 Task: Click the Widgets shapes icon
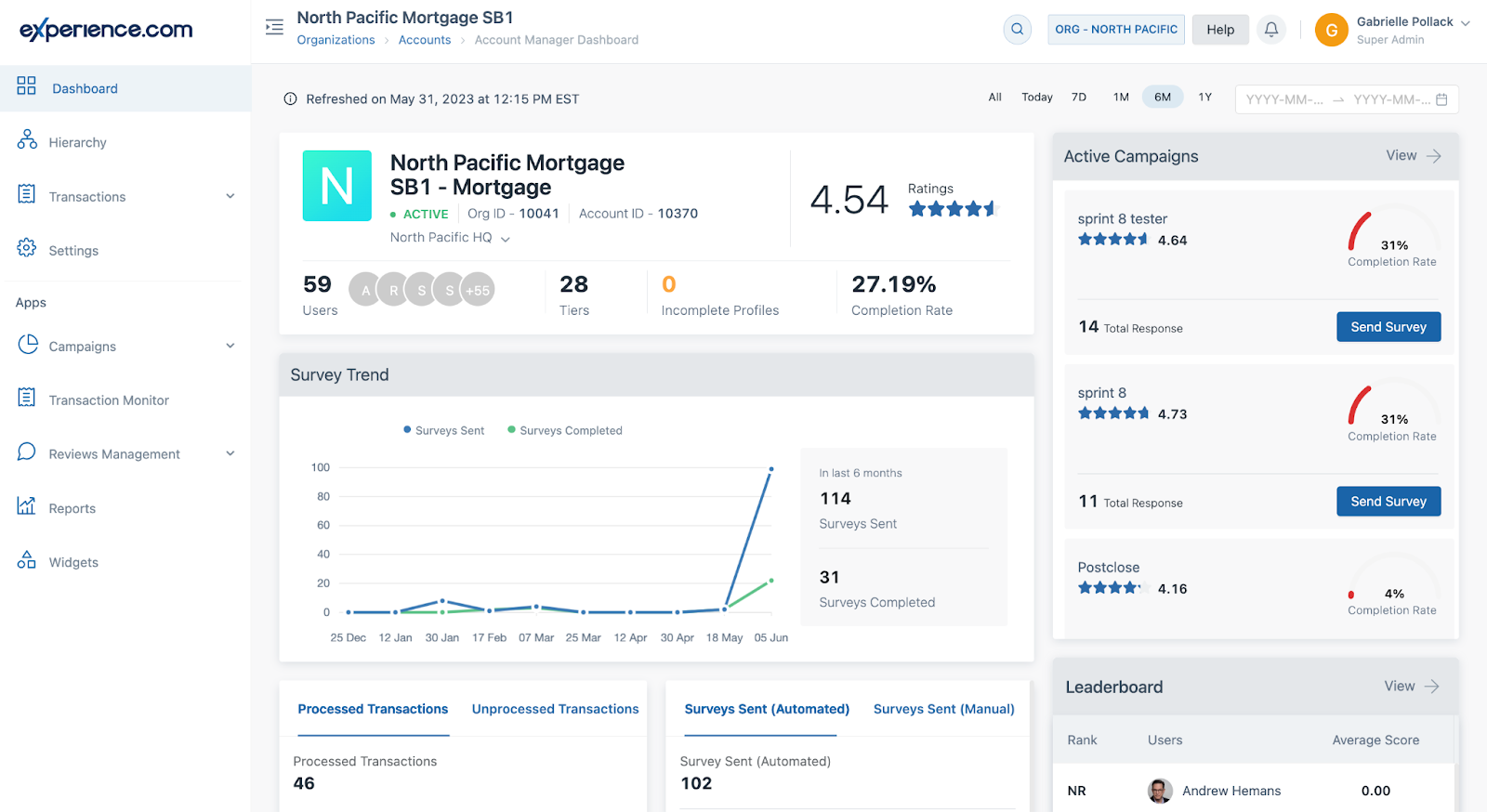click(27, 559)
